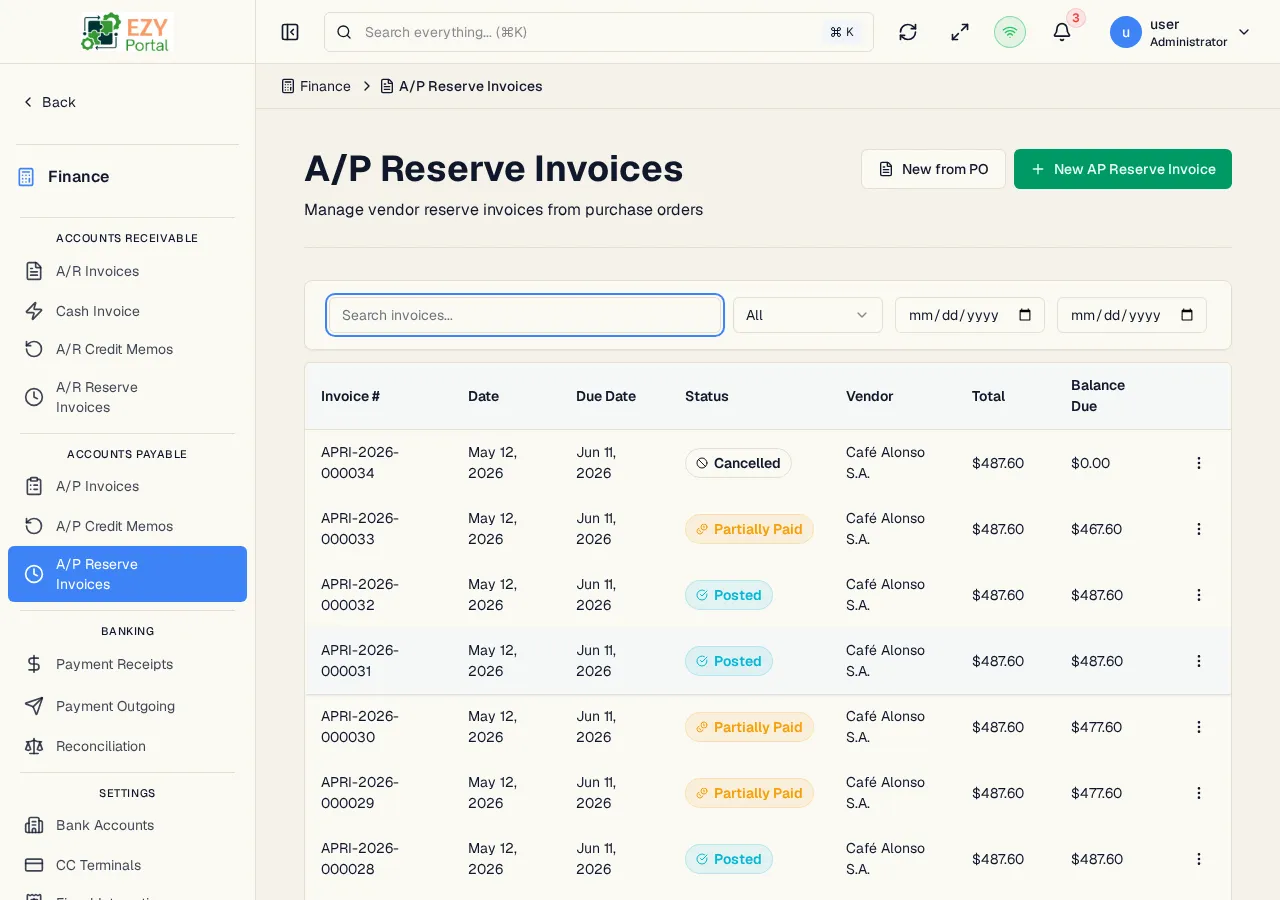1280x900 pixels.
Task: Open the All status filter dropdown
Action: [x=808, y=315]
